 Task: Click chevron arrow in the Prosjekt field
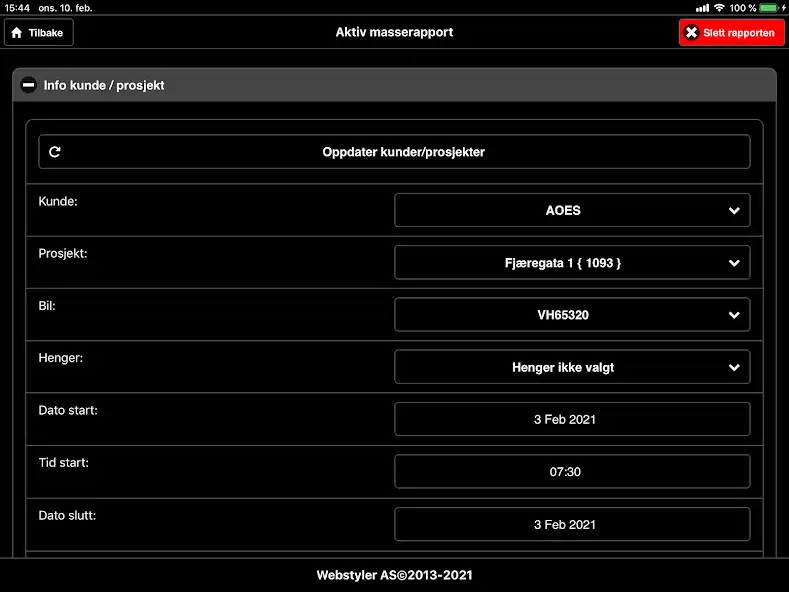click(734, 263)
